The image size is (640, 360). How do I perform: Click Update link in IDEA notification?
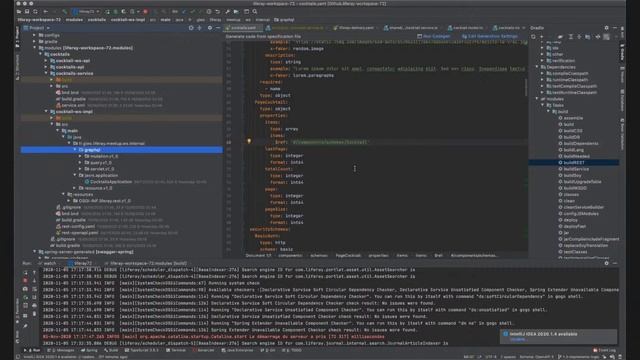pos(517,340)
